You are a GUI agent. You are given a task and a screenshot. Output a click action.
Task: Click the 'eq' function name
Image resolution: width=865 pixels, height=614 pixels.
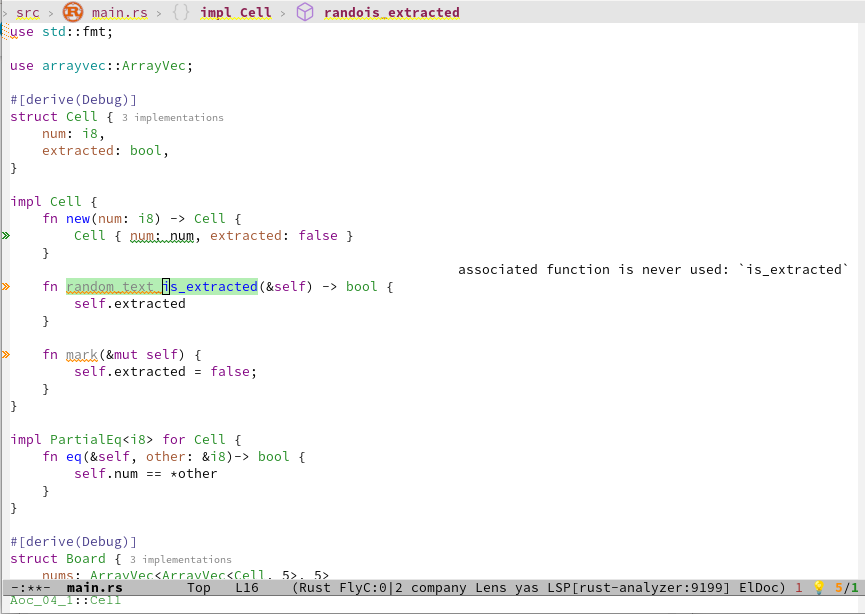pyautogui.click(x=74, y=457)
